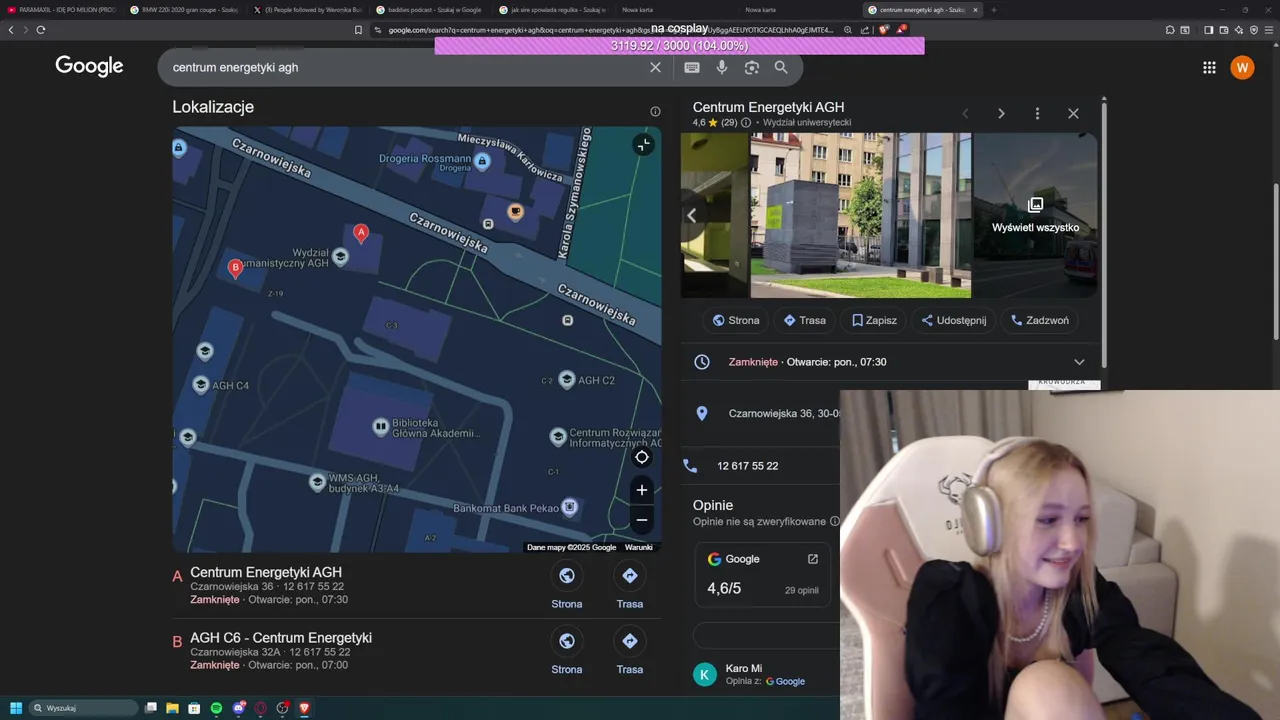Save the place with Zapisz
Image resolution: width=1280 pixels, height=720 pixels.
coord(874,320)
